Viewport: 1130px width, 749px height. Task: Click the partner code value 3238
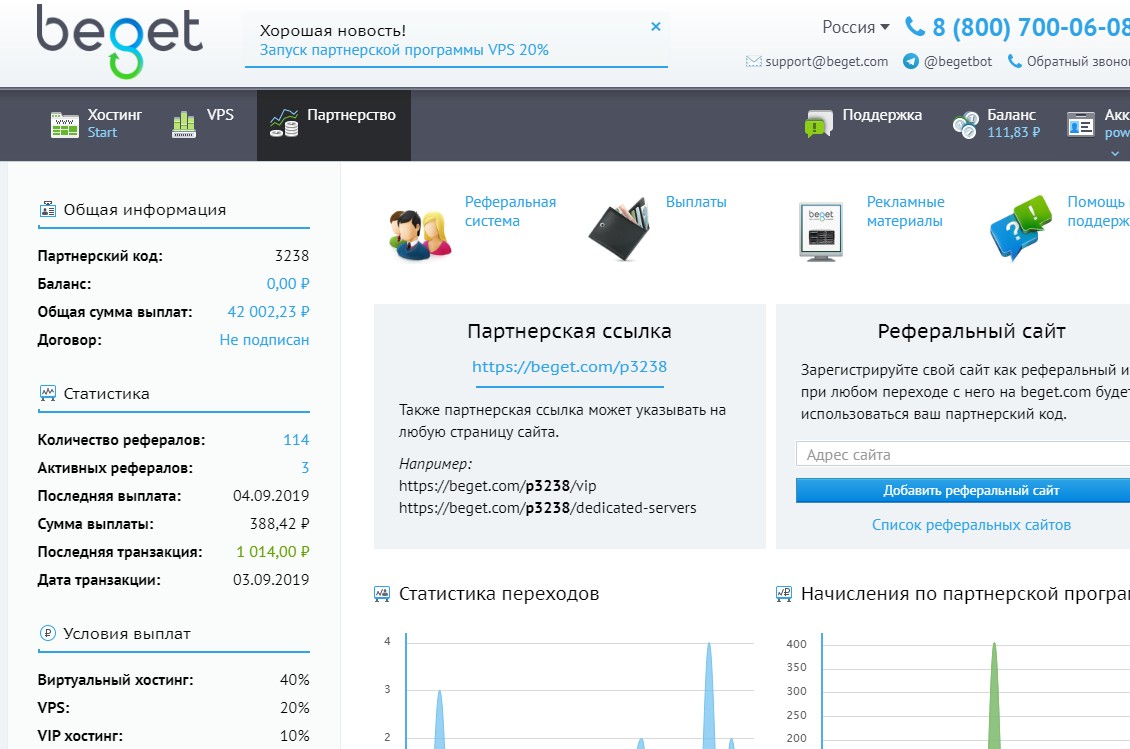[292, 256]
